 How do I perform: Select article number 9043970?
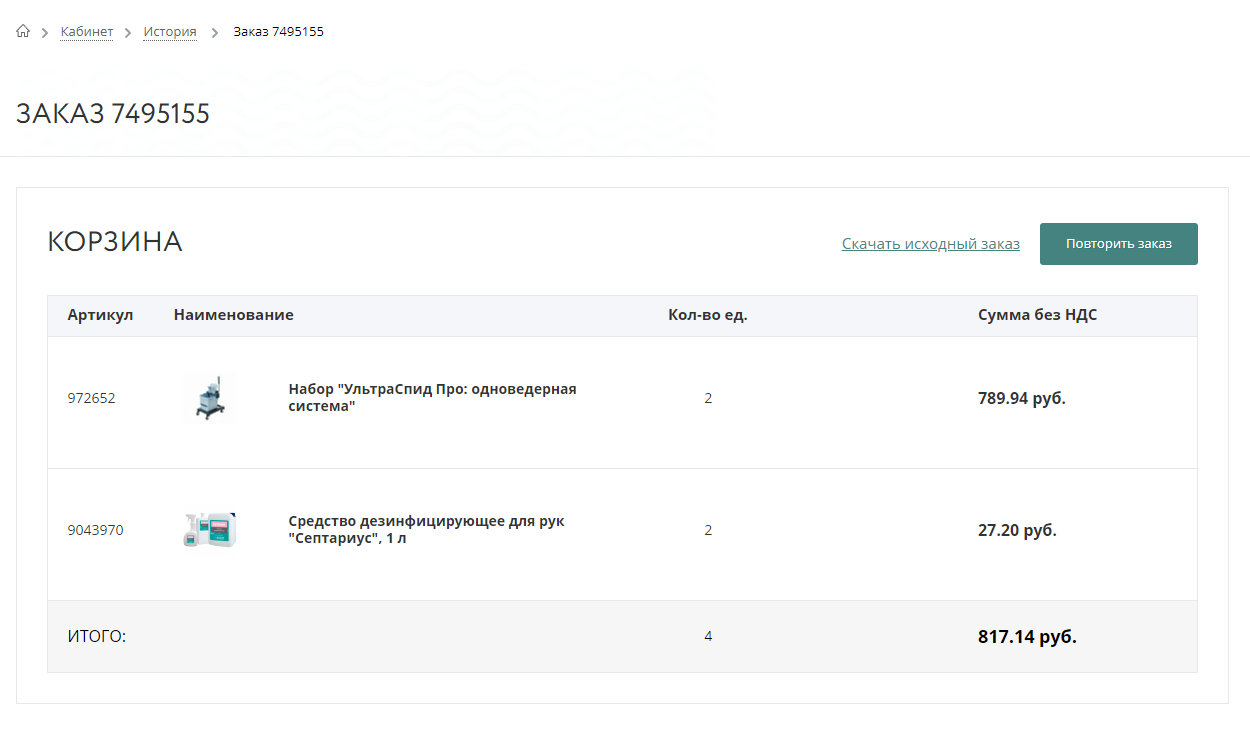(95, 530)
